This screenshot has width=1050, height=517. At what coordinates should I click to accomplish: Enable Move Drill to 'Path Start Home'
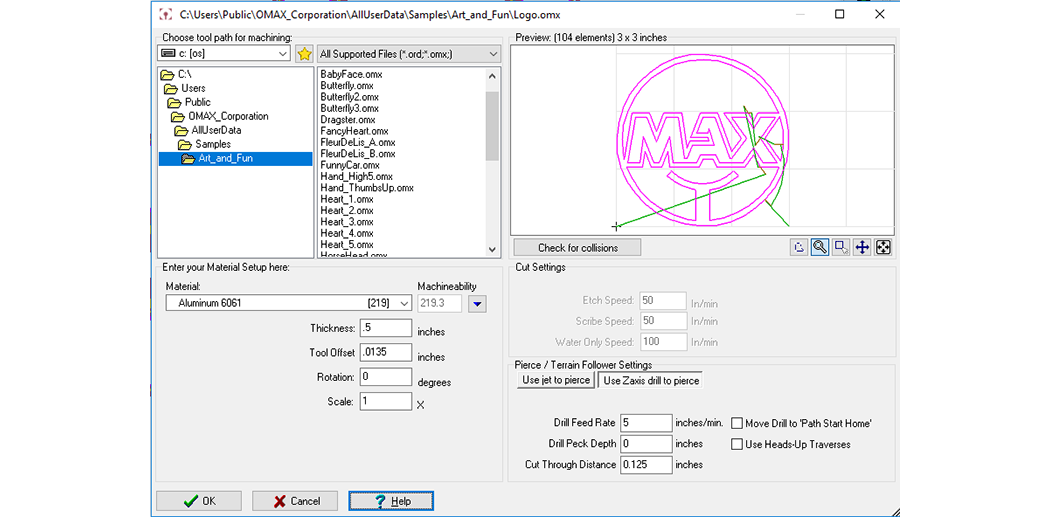737,423
